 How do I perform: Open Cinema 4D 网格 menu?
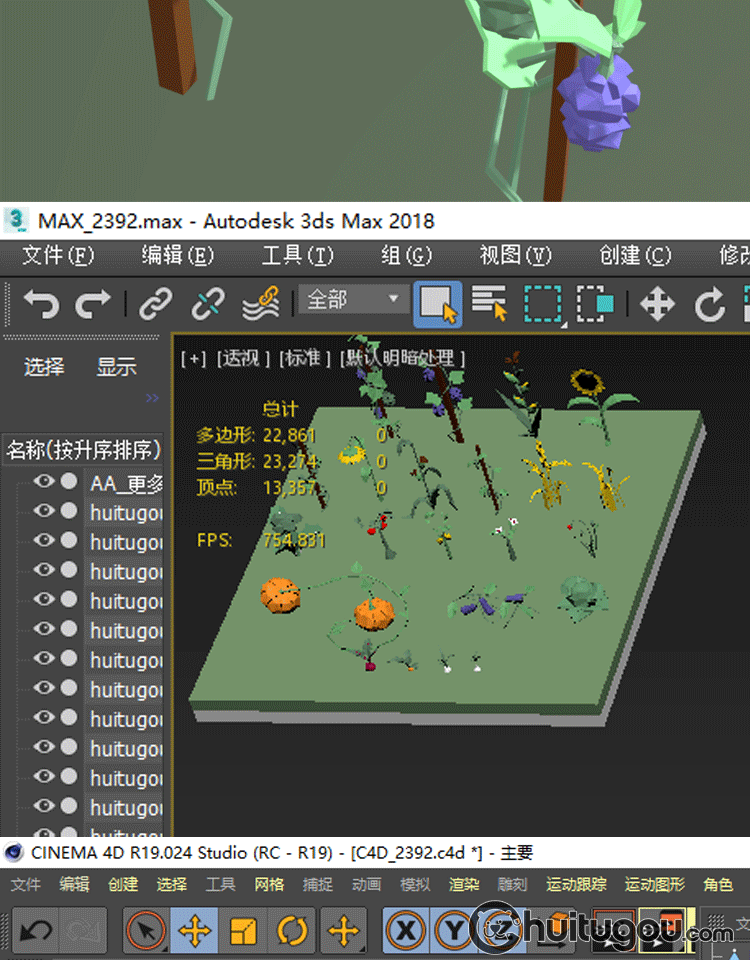[269, 884]
